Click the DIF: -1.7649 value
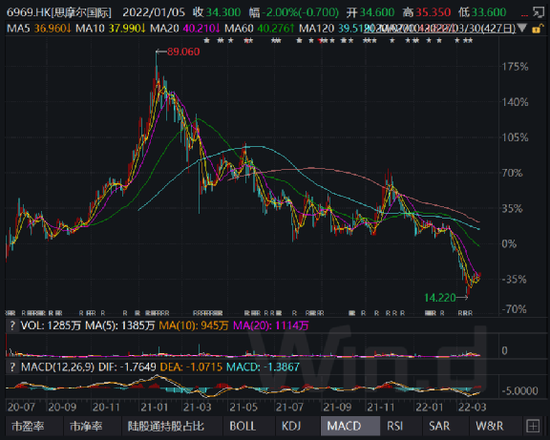550x440 pixels. coord(127,367)
